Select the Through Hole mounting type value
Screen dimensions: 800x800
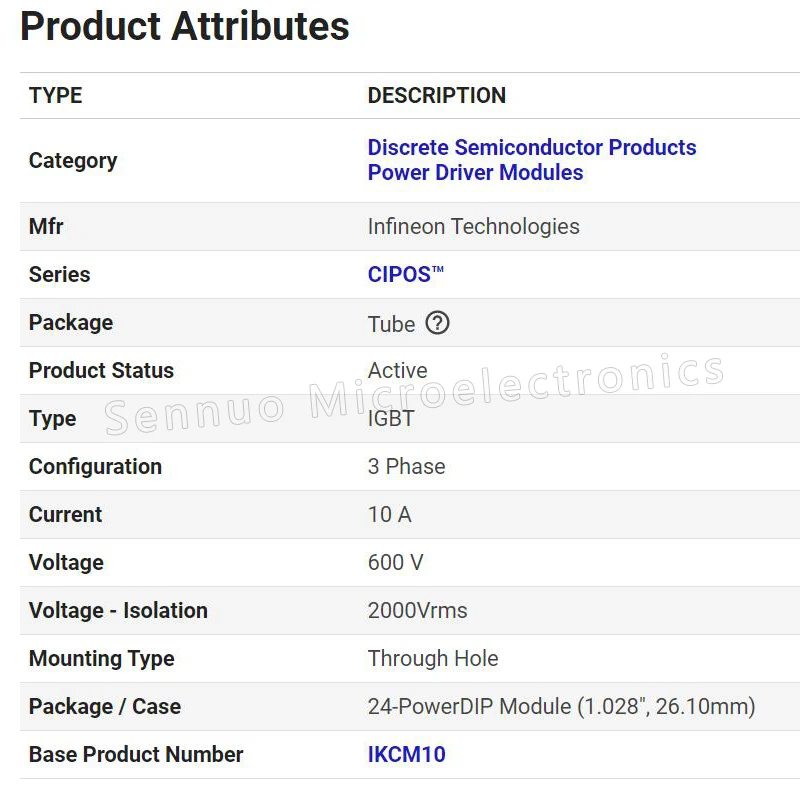tap(433, 658)
